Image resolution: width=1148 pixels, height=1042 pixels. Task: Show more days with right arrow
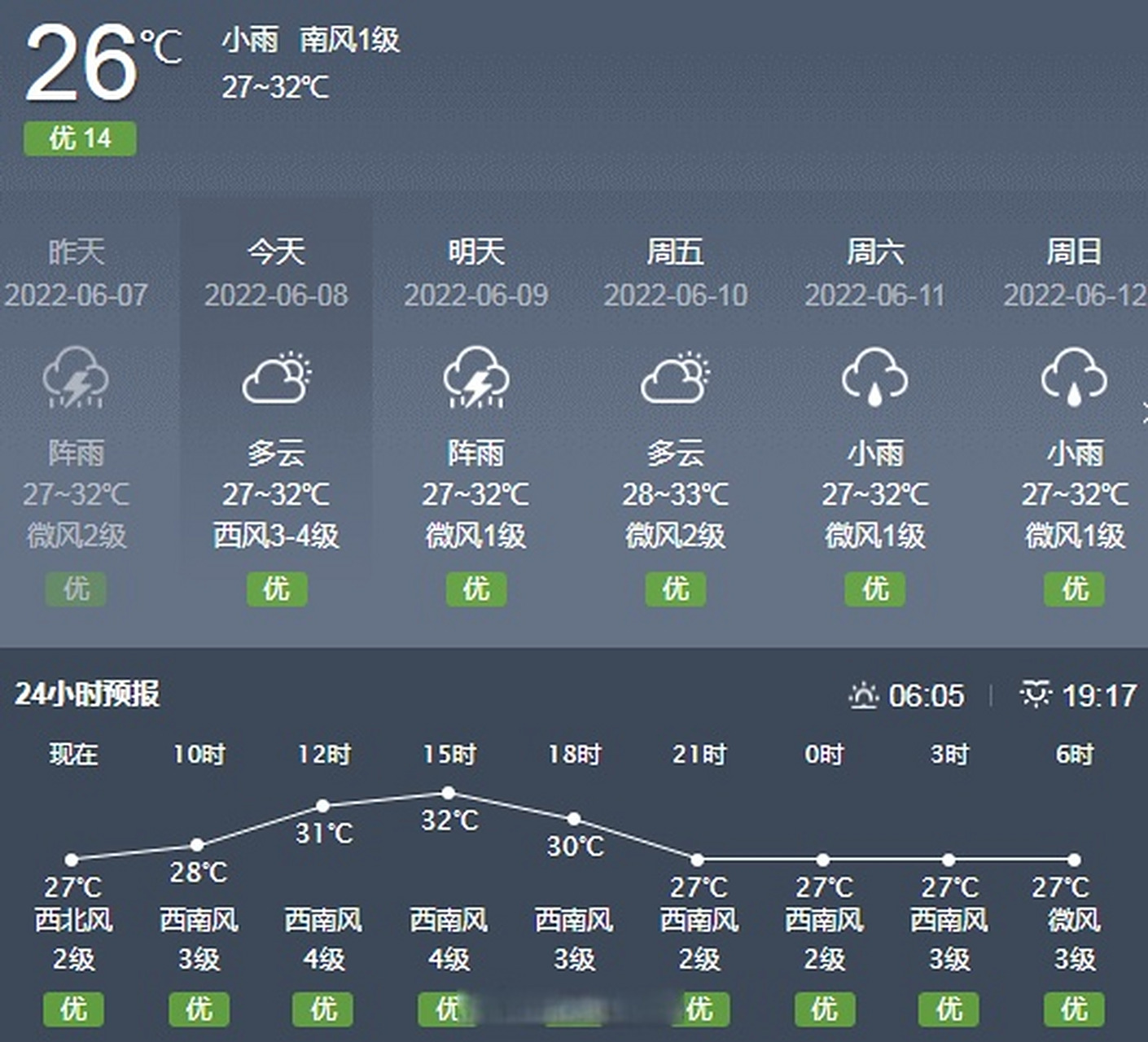click(x=1143, y=414)
